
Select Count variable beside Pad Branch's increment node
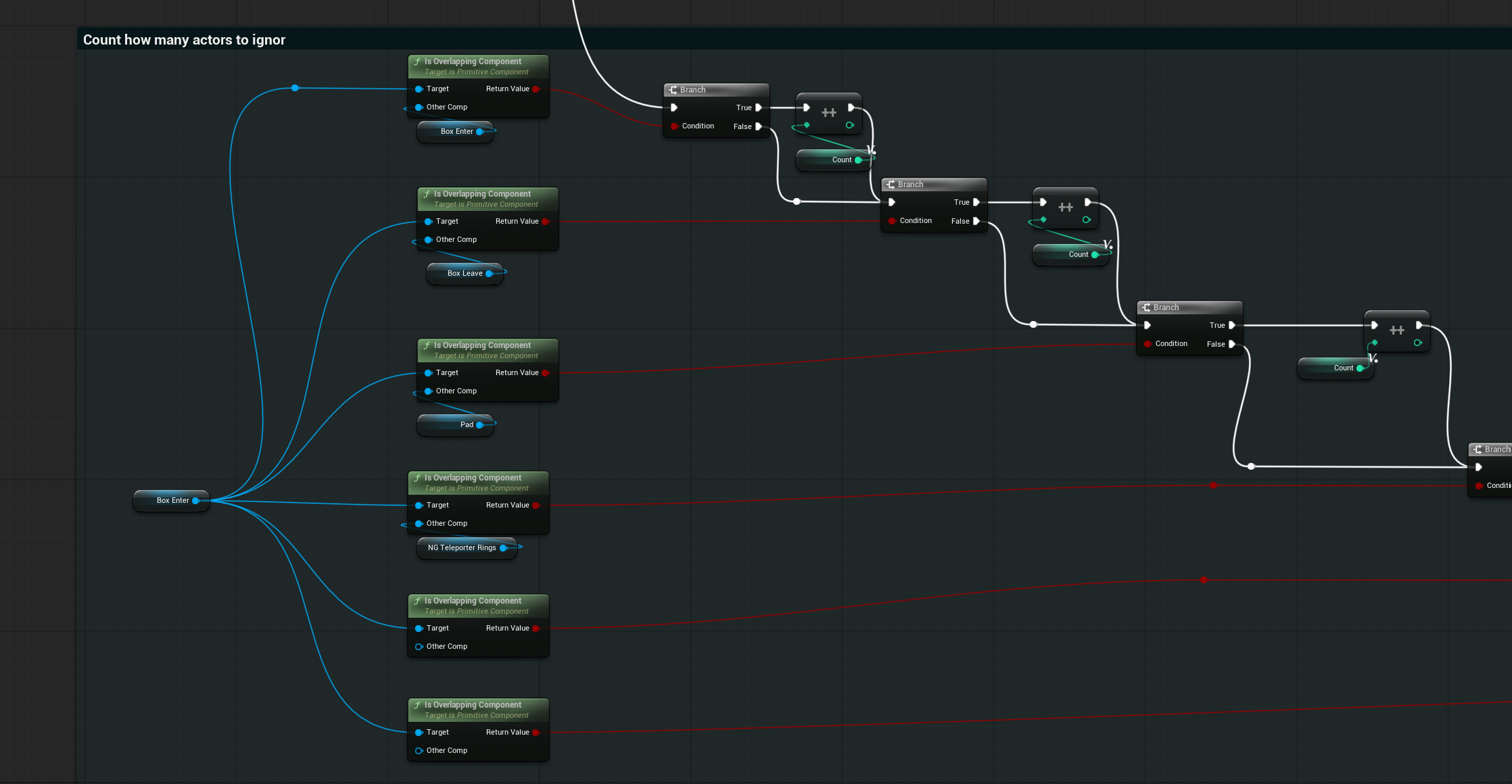tap(1336, 368)
